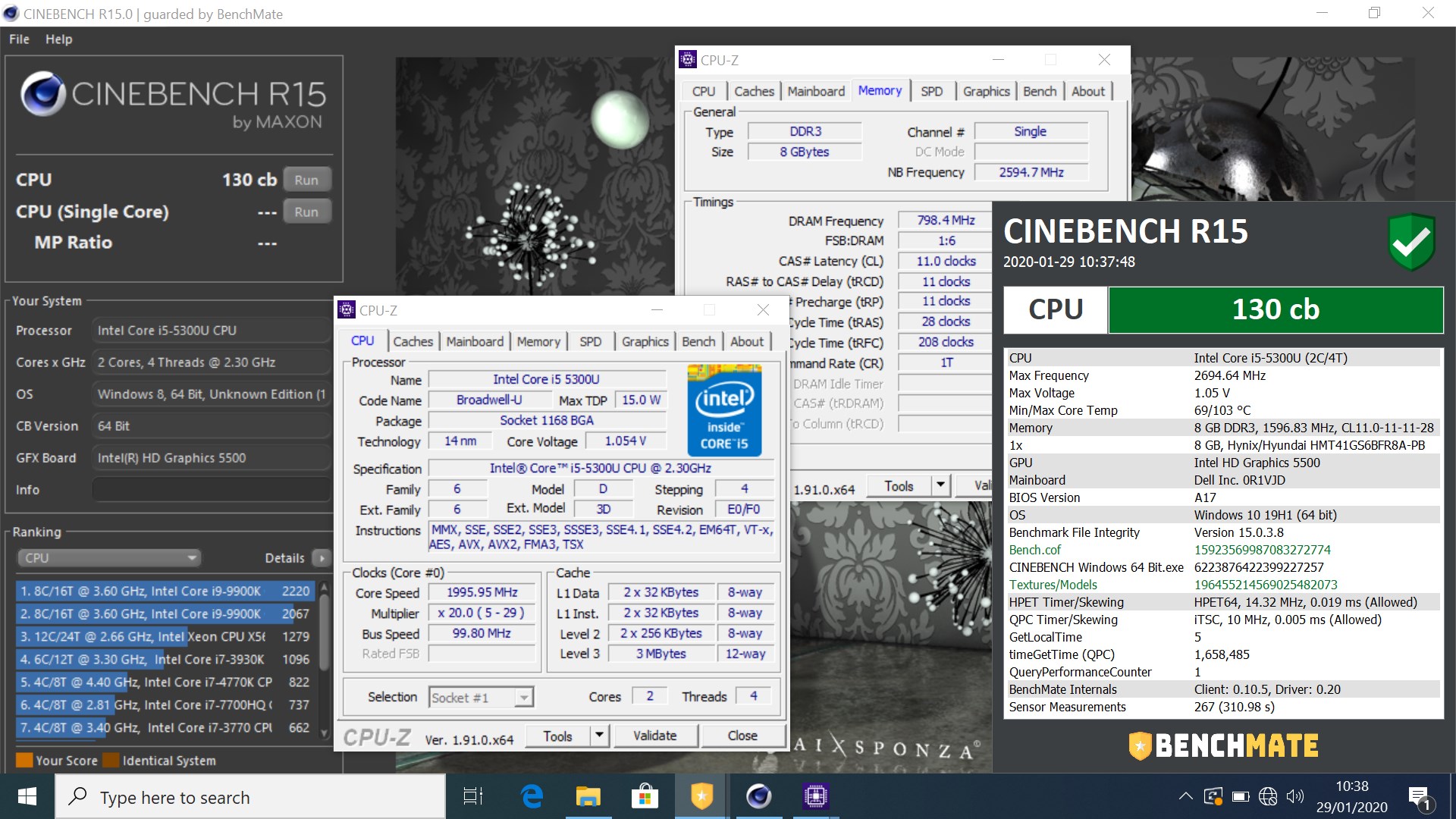The height and width of the screenshot is (819, 1456).
Task: Open About tab in front CPU-Z window
Action: coord(747,341)
